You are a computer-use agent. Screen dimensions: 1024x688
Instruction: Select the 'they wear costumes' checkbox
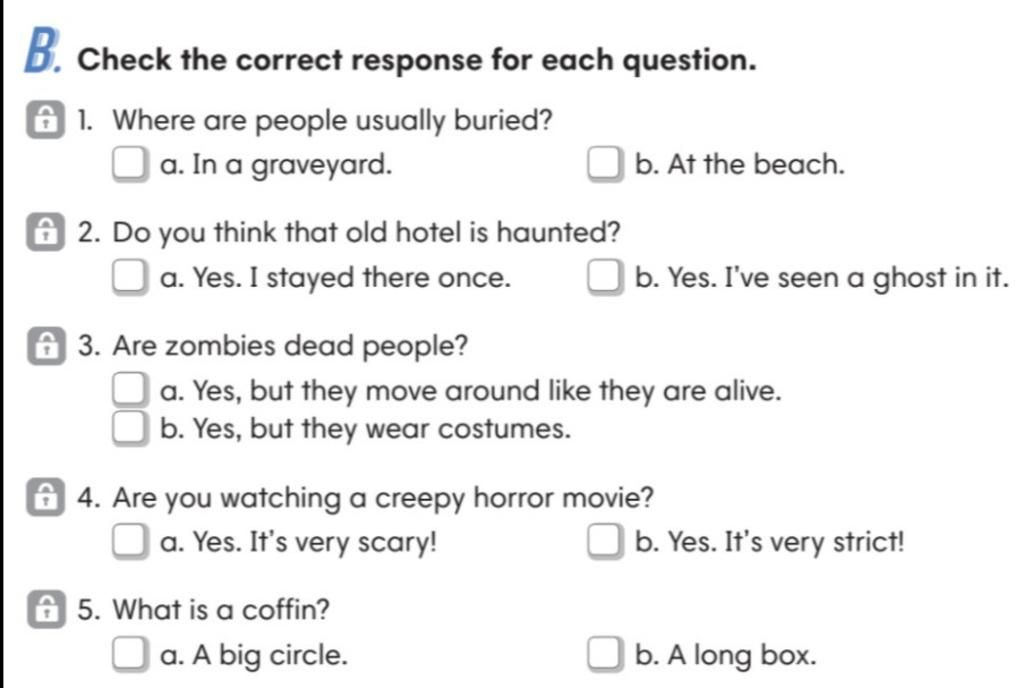pyautogui.click(x=129, y=428)
